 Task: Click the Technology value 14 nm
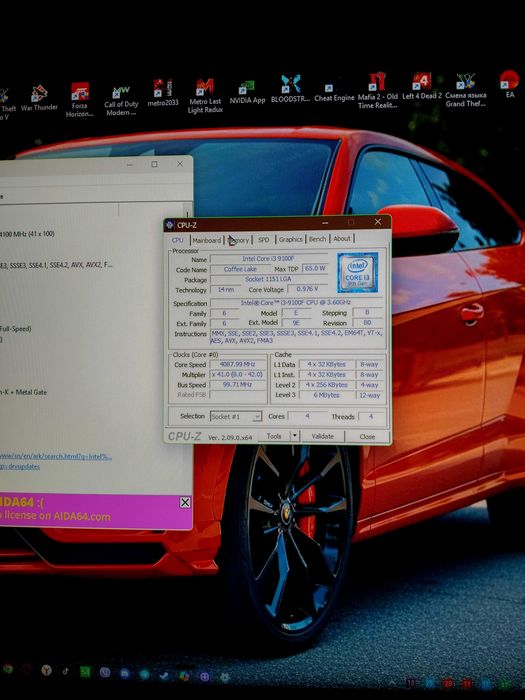point(226,290)
